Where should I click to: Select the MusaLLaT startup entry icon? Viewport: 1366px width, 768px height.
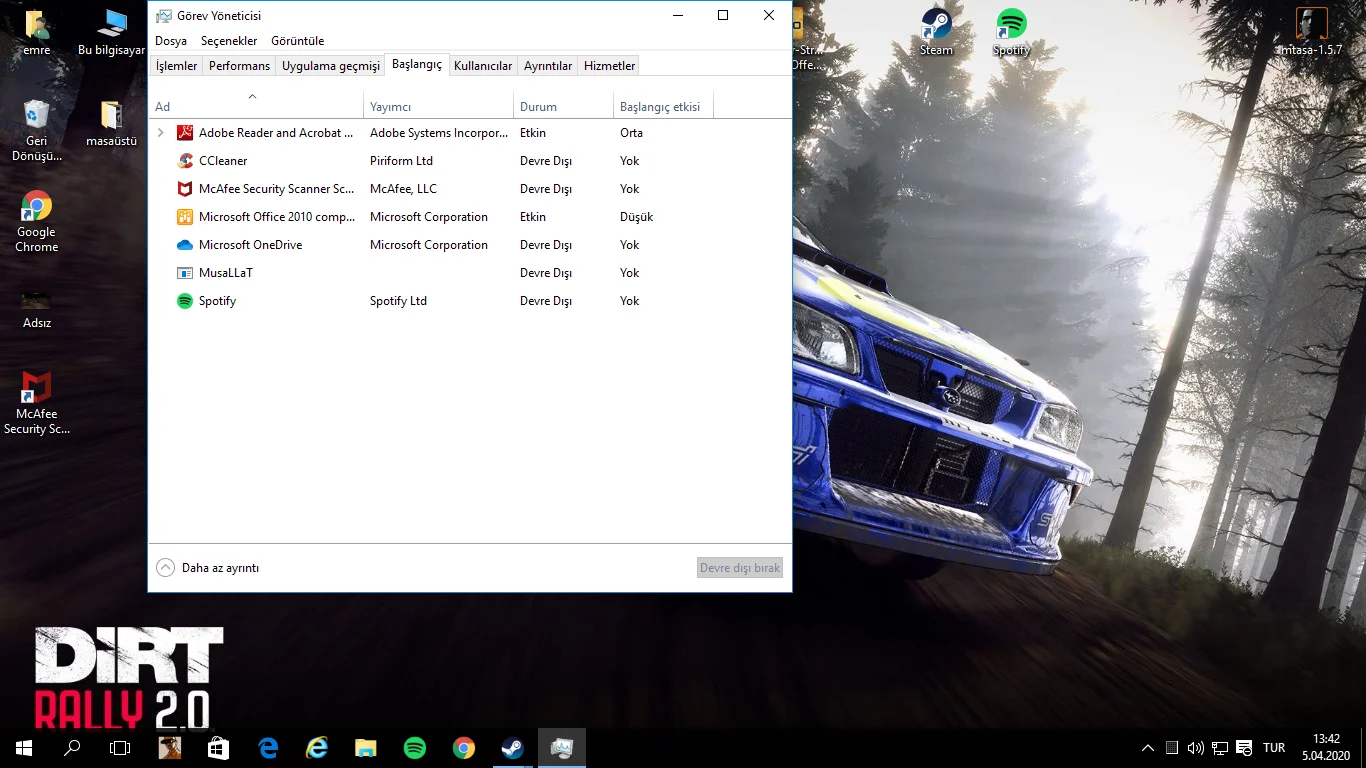[184, 273]
